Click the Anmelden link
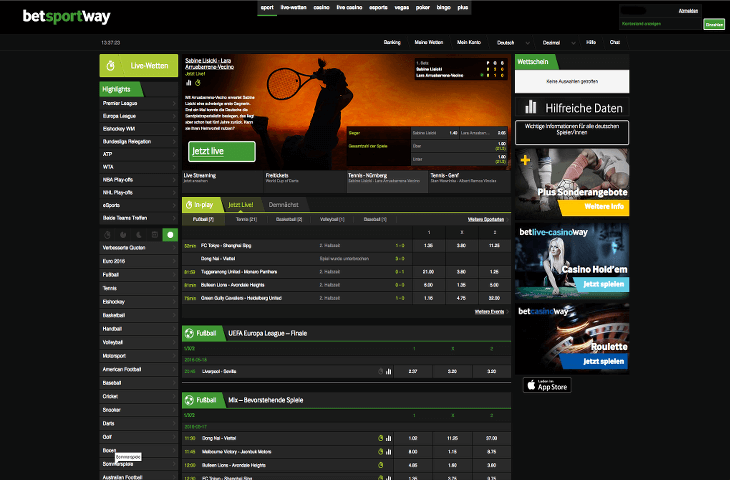 (688, 11)
